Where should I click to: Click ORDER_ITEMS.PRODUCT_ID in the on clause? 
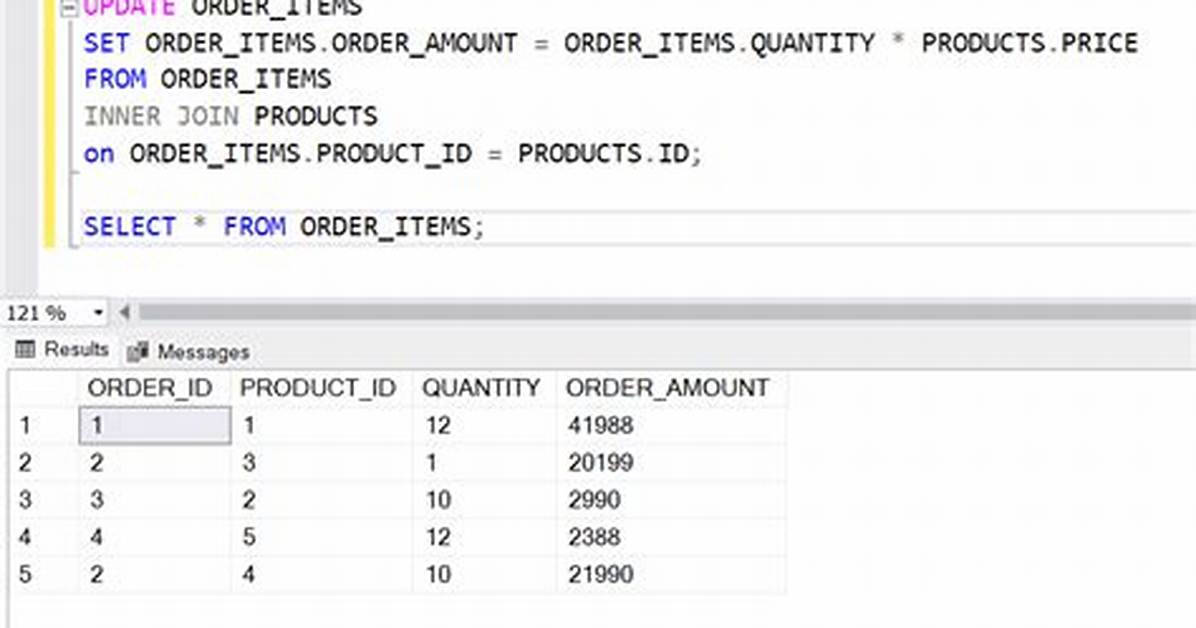point(301,153)
